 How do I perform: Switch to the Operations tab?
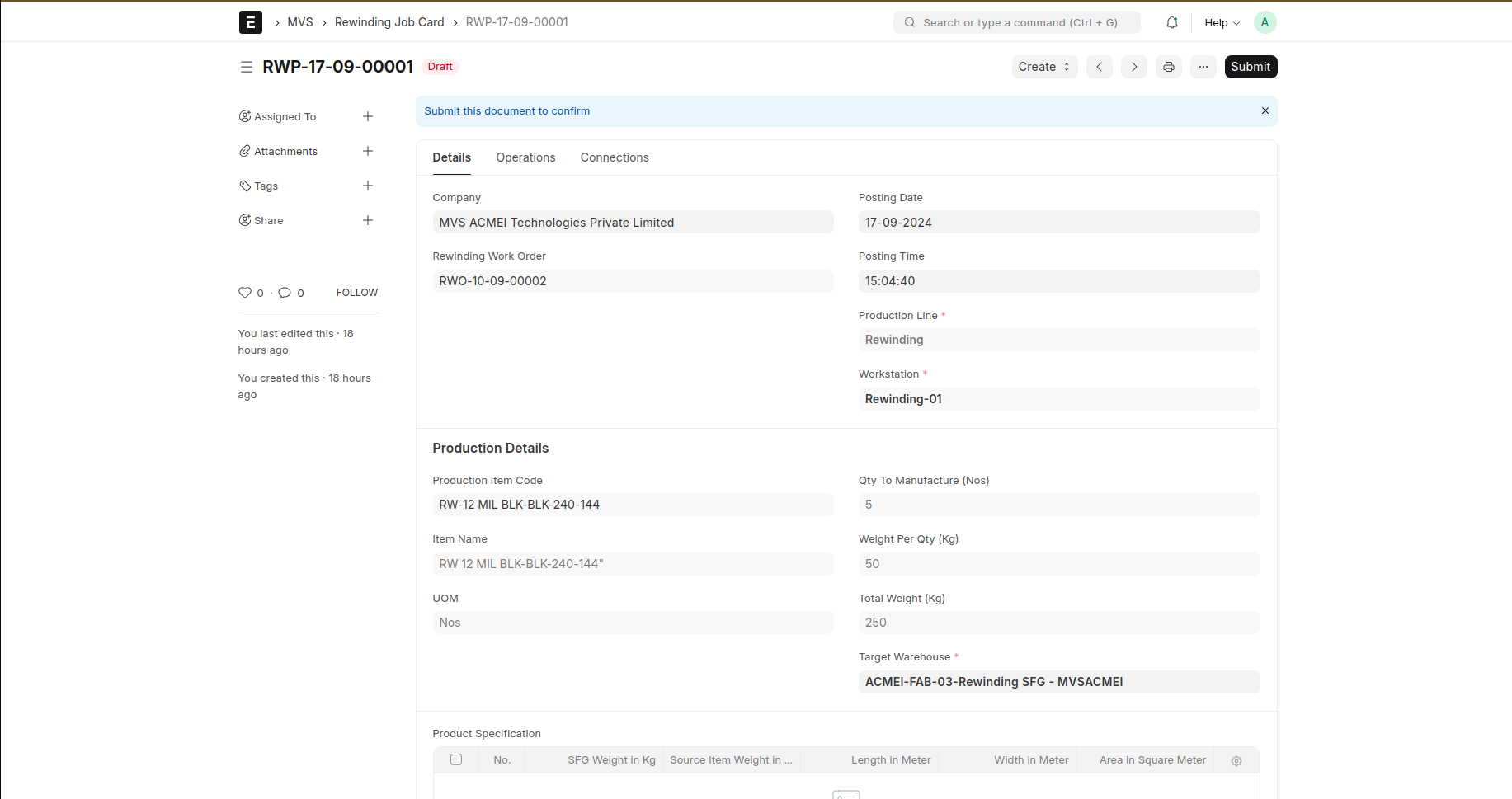[x=525, y=157]
